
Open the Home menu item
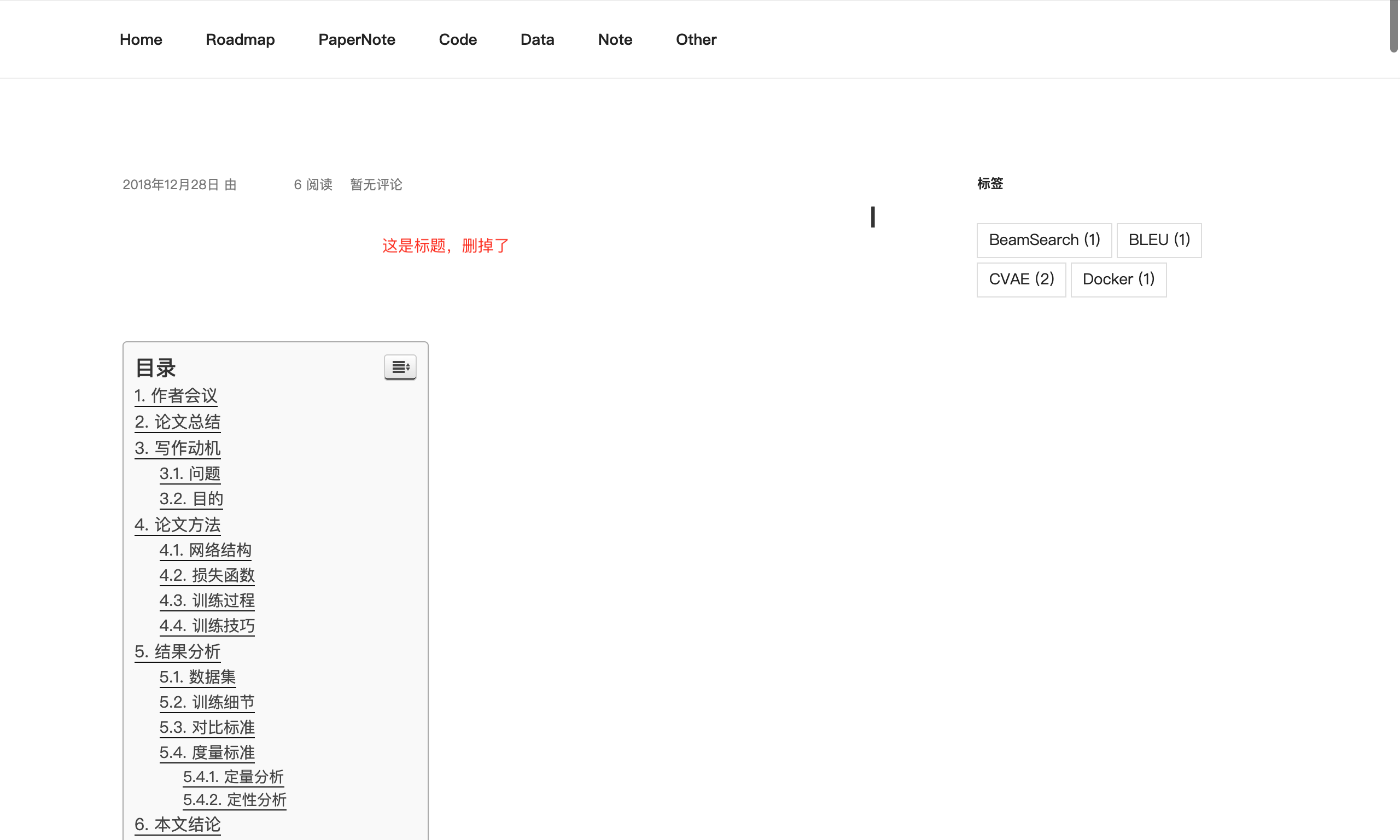(x=141, y=39)
